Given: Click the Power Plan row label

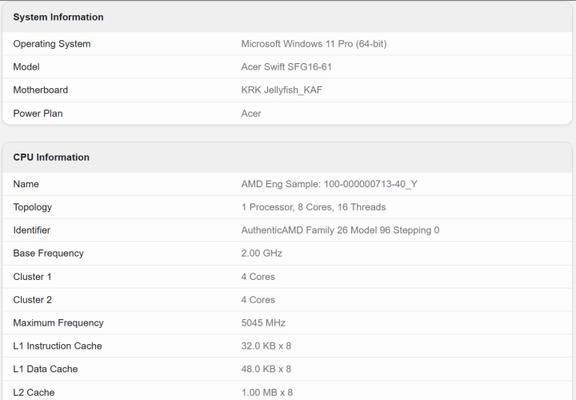Looking at the screenshot, I should pyautogui.click(x=38, y=113).
